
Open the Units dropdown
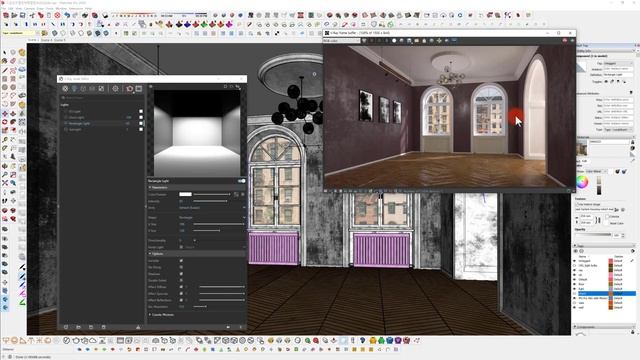(x=212, y=208)
